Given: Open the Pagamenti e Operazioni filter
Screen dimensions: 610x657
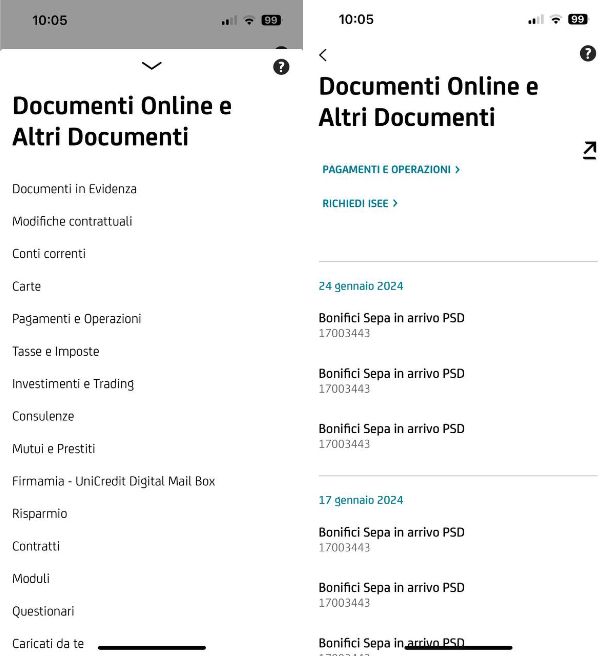Looking at the screenshot, I should pos(391,170).
